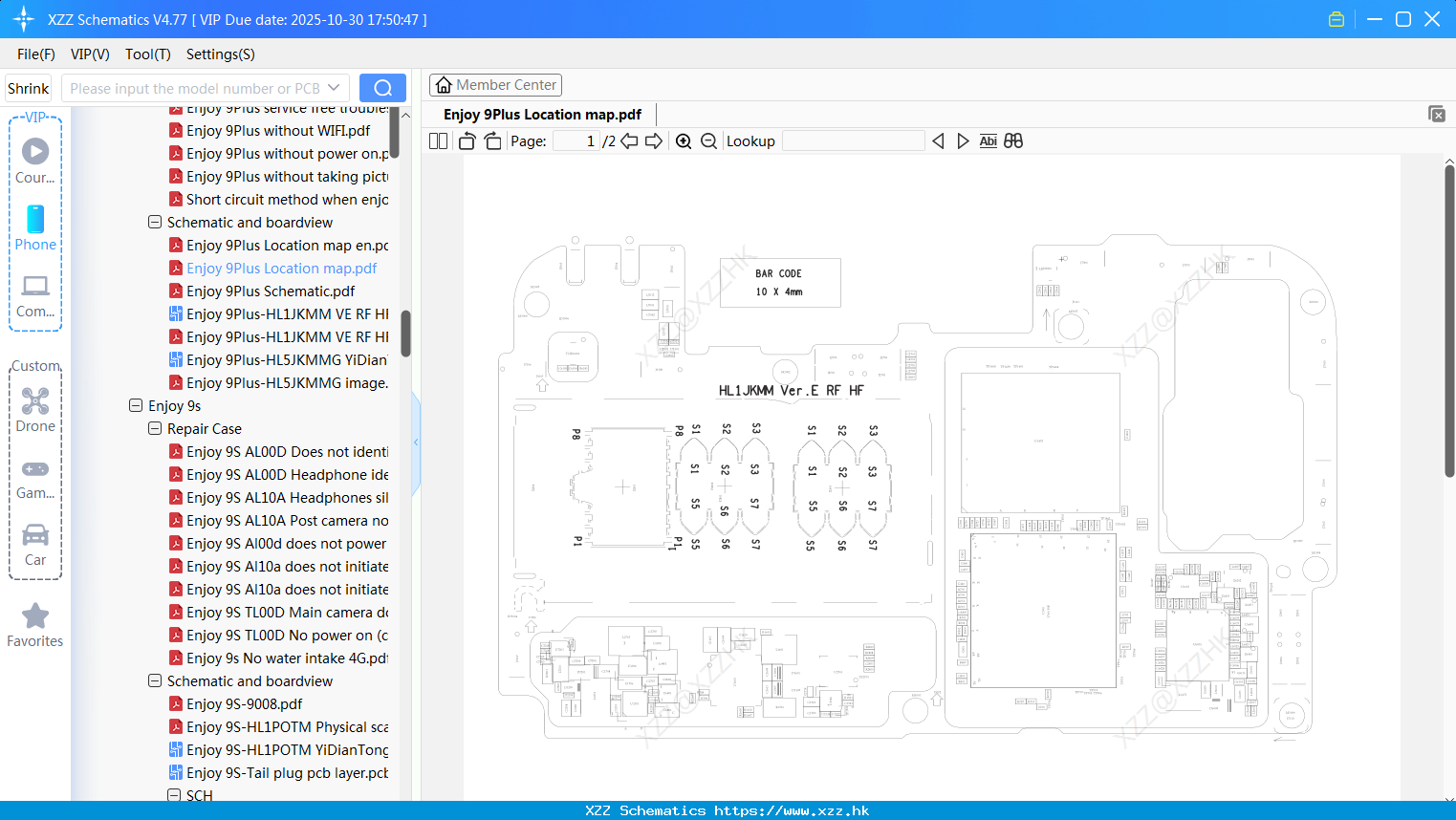Click the yellow toolbox icon in title bar
Viewport: 1456px width, 820px height.
point(1336,19)
